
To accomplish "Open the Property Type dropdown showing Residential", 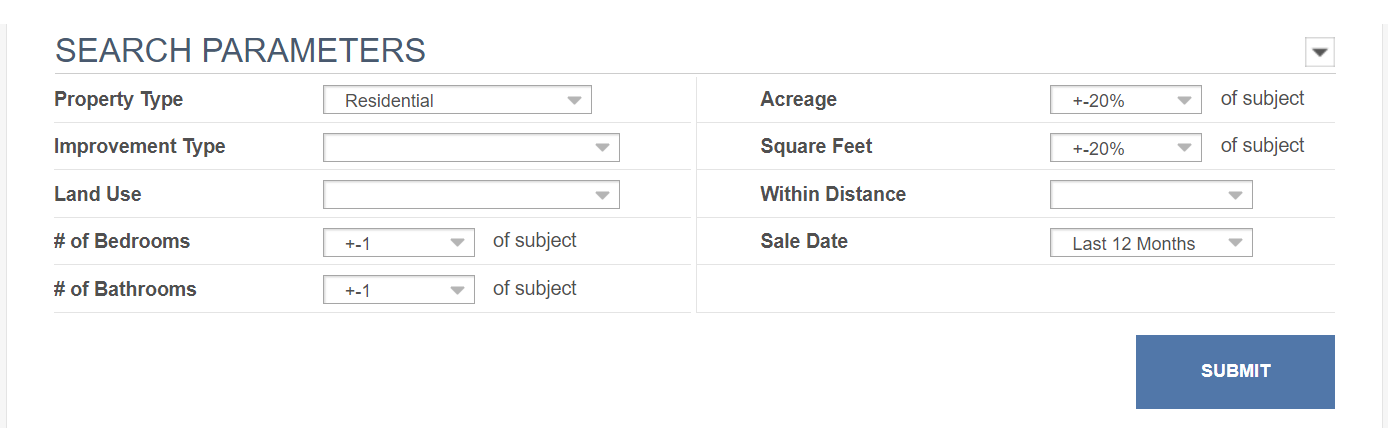I will point(457,100).
